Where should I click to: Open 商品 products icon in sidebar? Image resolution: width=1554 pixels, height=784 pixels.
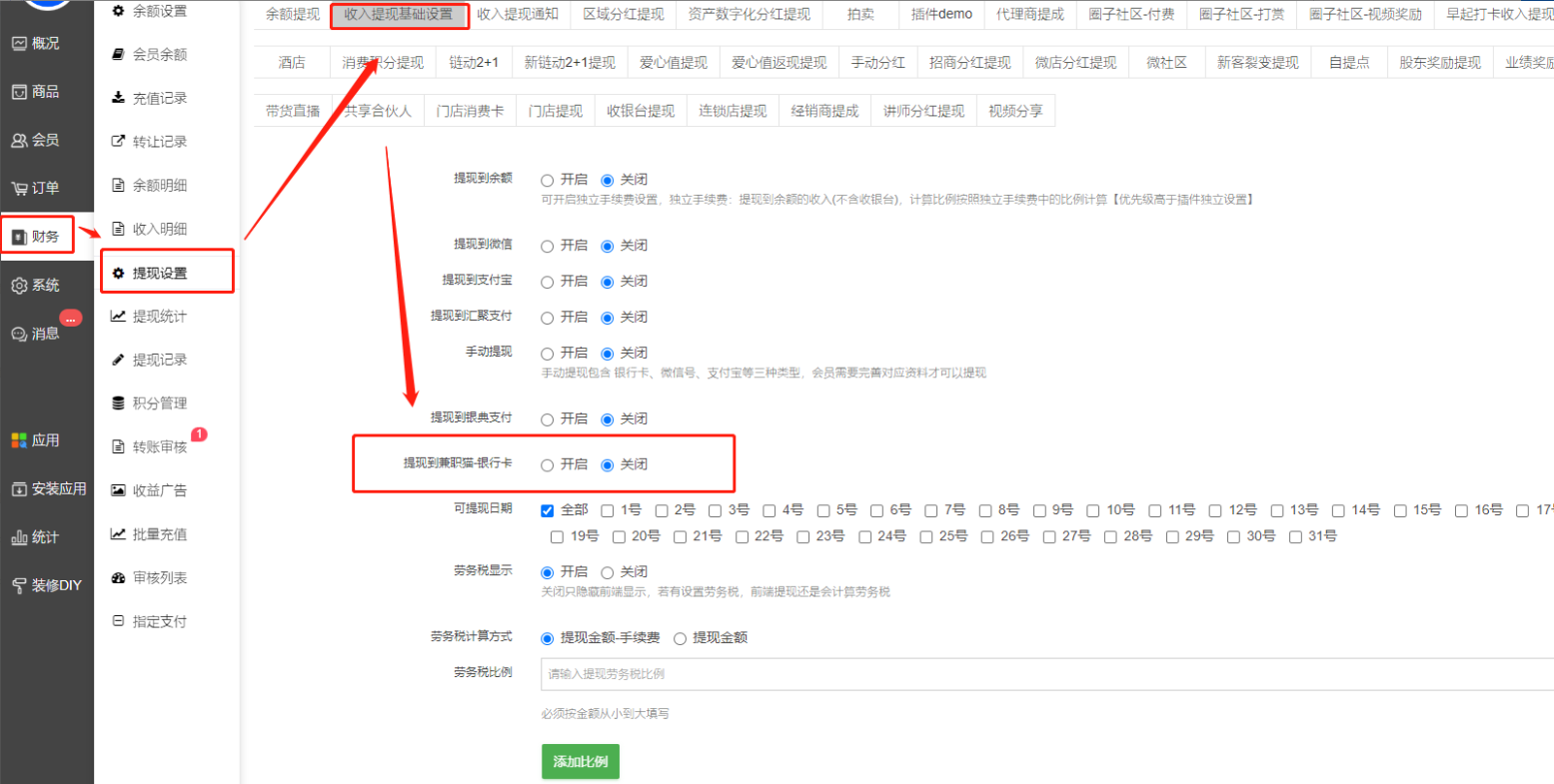point(19,92)
